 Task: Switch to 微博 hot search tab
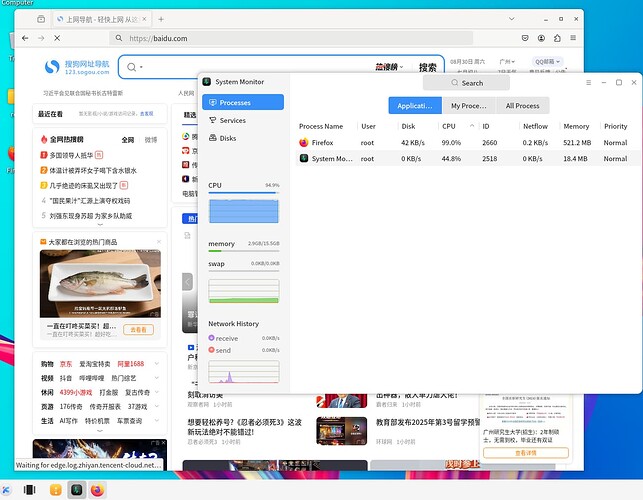[x=151, y=140]
